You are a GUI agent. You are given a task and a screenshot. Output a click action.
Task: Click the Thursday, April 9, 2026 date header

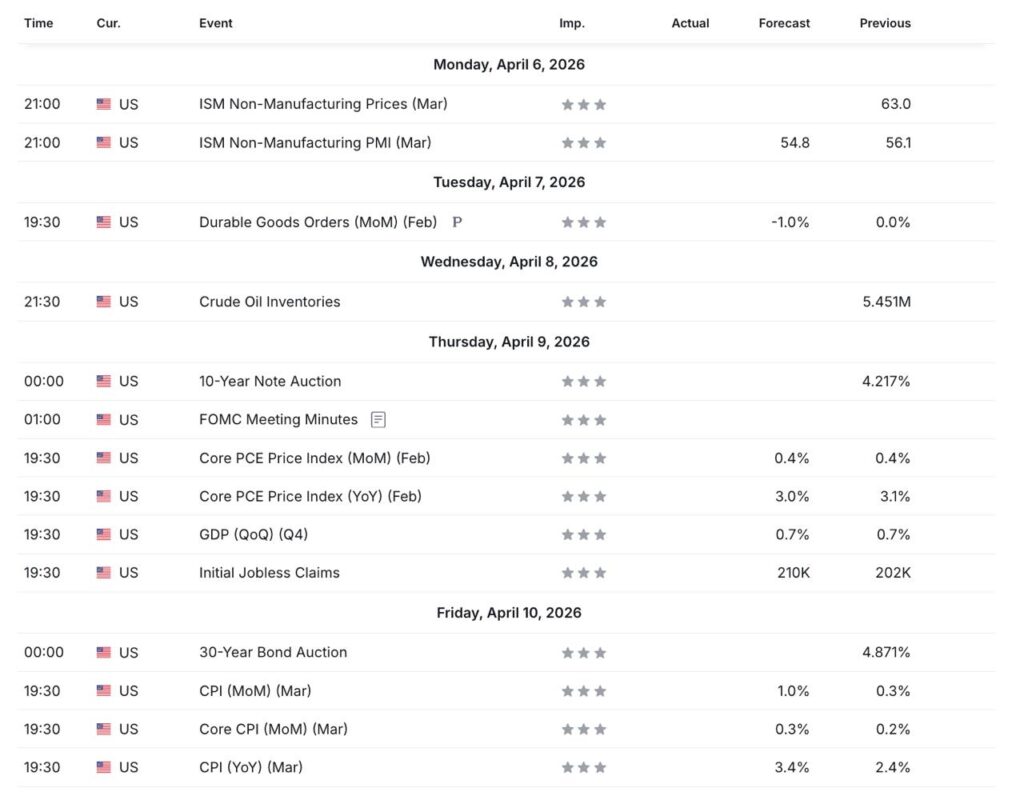point(509,342)
